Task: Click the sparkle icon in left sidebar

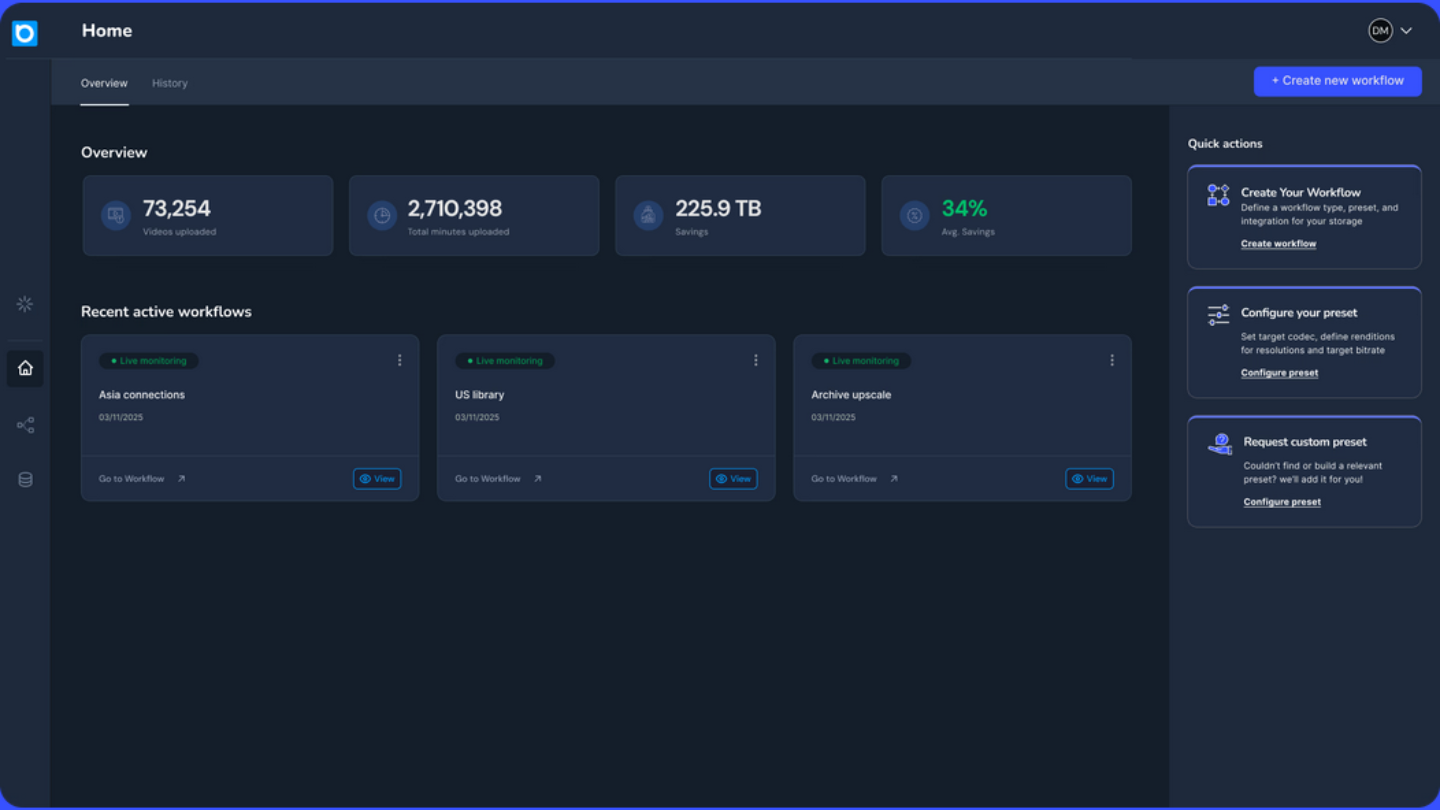Action: pos(25,304)
